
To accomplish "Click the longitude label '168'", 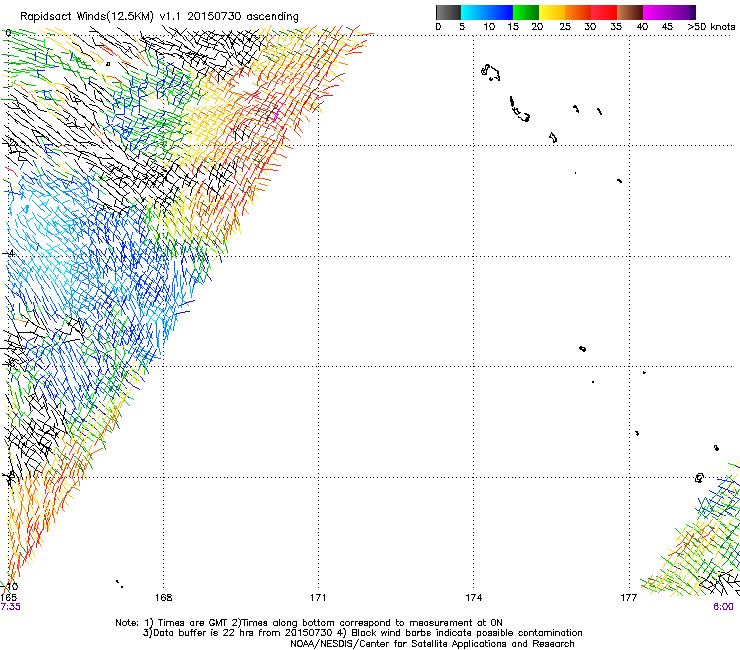I will pyautogui.click(x=163, y=598).
